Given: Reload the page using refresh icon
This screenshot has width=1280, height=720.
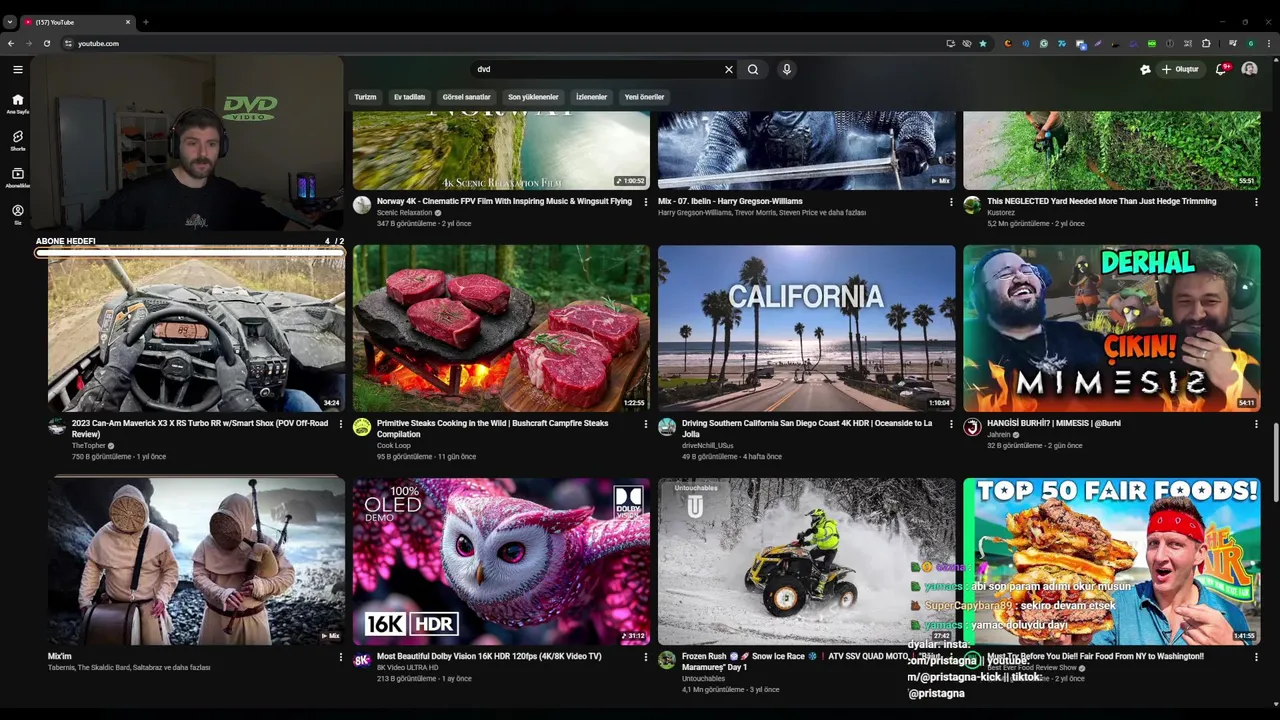Looking at the screenshot, I should (x=46, y=43).
